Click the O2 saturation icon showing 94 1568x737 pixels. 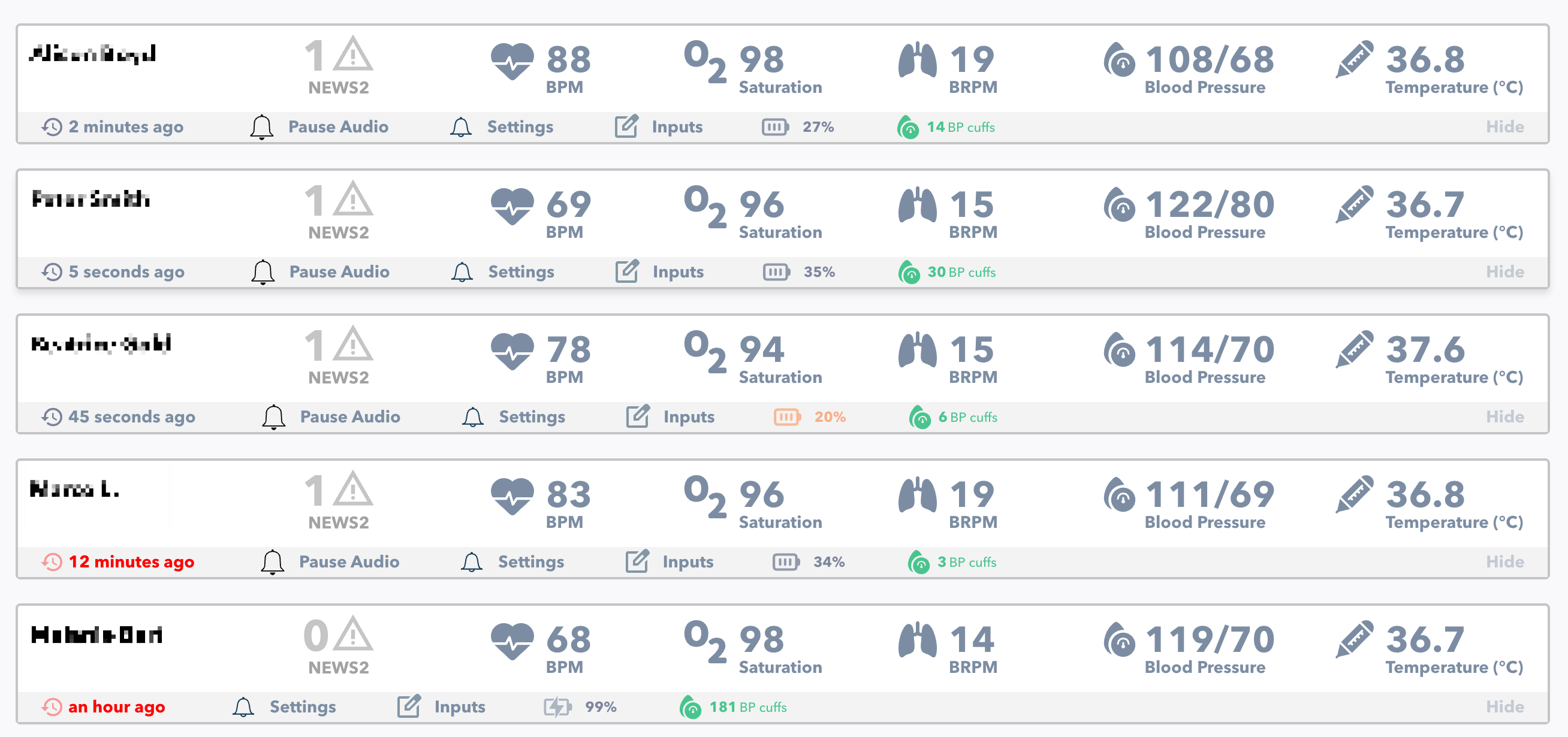pyautogui.click(x=705, y=352)
